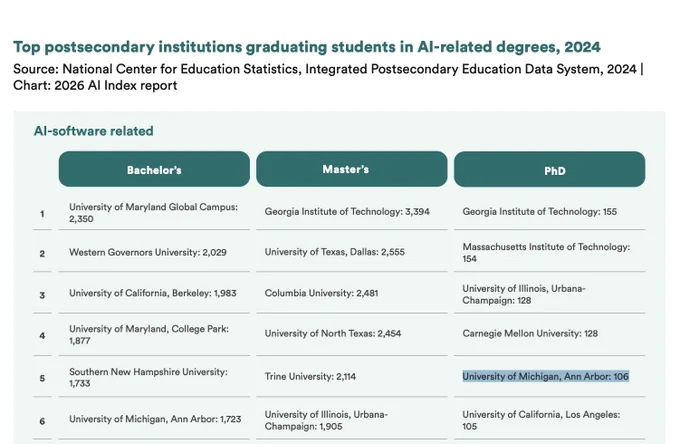Click University of California, Berkeley: 1,983 cell
The width and height of the screenshot is (680, 444).
point(153,293)
